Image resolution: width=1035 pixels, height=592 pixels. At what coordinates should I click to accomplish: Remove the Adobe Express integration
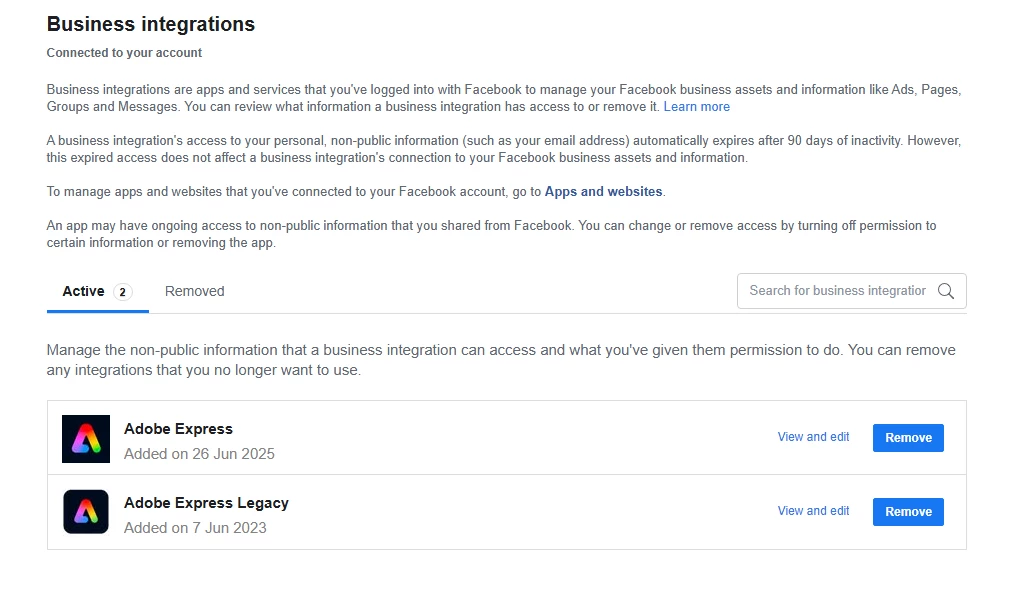tap(908, 438)
